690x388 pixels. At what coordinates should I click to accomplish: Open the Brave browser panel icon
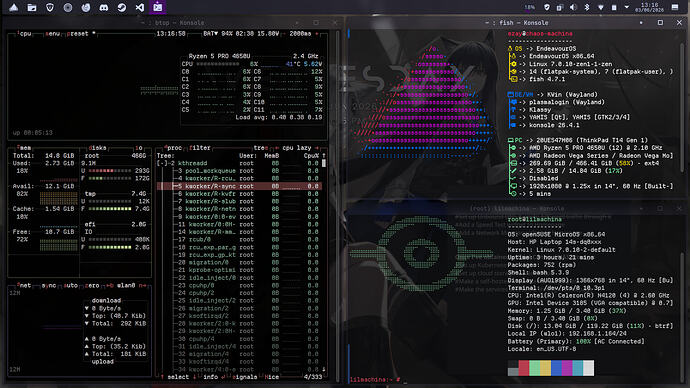(x=50, y=7)
